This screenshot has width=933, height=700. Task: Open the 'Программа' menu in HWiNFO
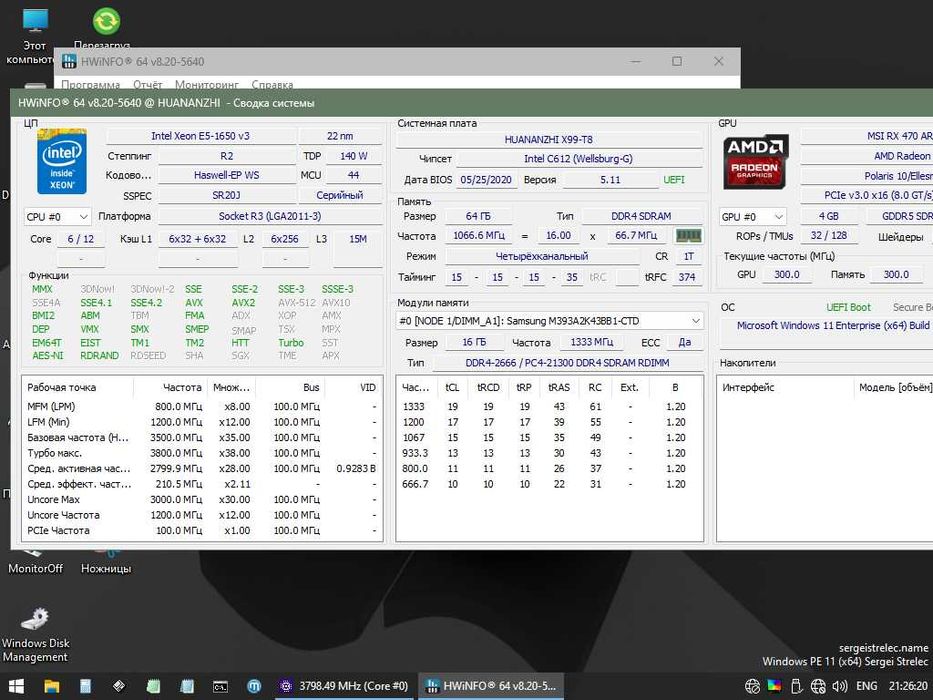point(90,85)
